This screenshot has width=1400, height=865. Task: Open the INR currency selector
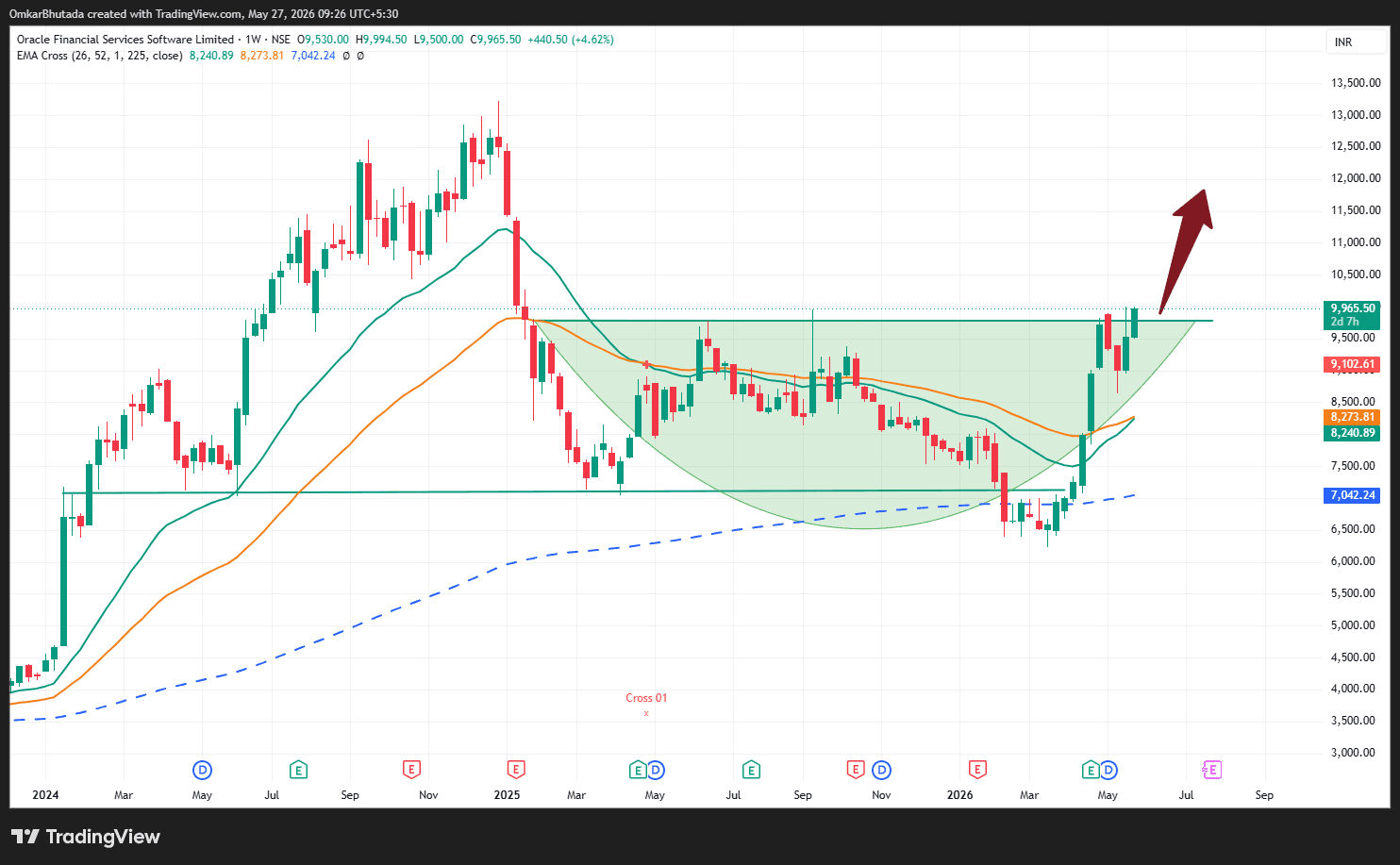click(1357, 42)
